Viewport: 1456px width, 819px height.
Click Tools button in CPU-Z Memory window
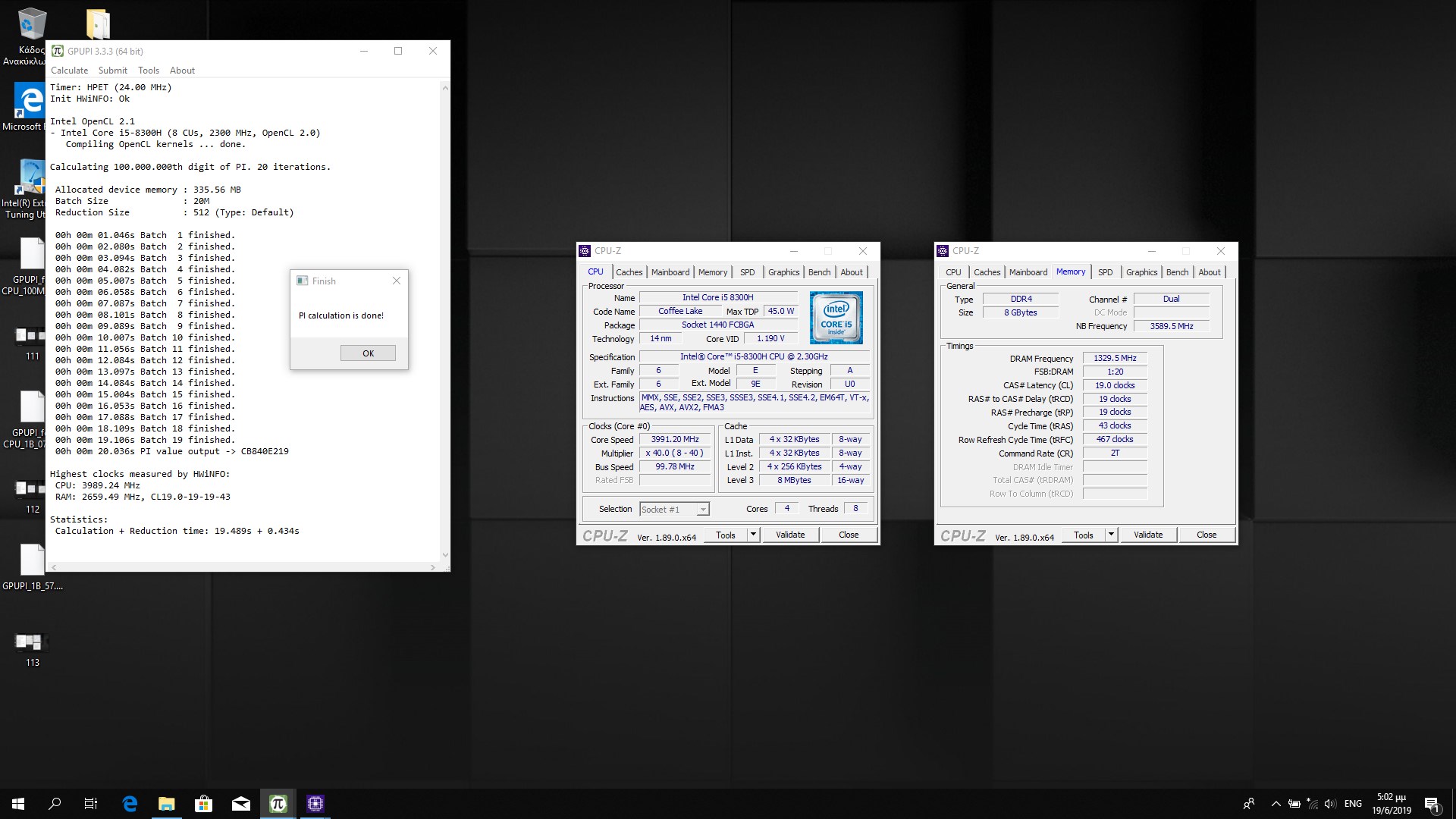[x=1084, y=535]
